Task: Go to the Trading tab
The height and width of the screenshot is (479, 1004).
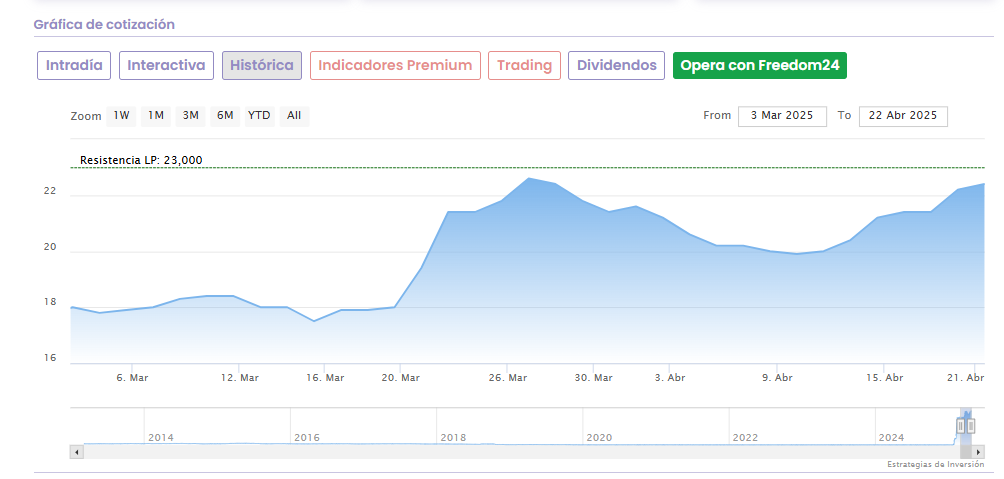Action: coord(524,66)
